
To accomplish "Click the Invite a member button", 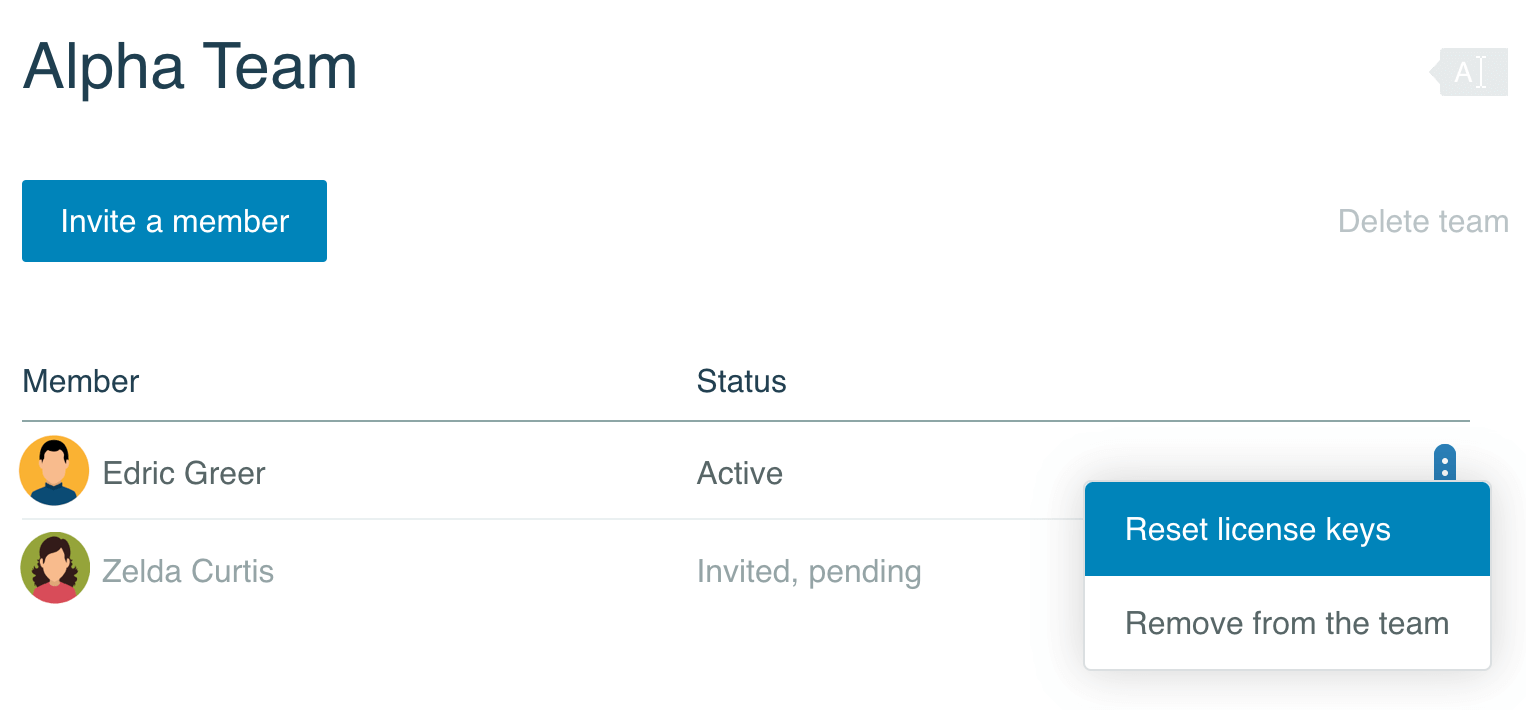I will pos(174,221).
